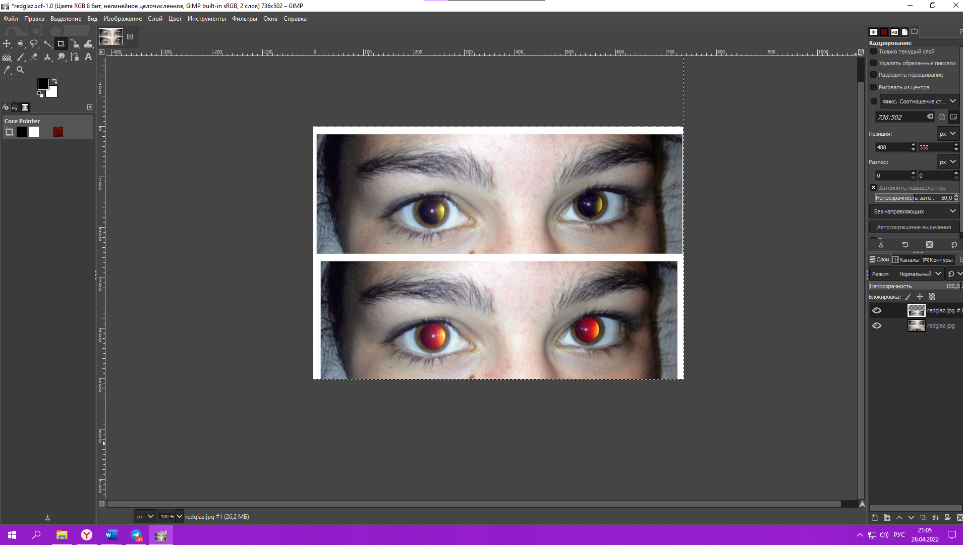Screen dimensions: 963x545
Task: Create a new layer button
Action: [x=875, y=518]
